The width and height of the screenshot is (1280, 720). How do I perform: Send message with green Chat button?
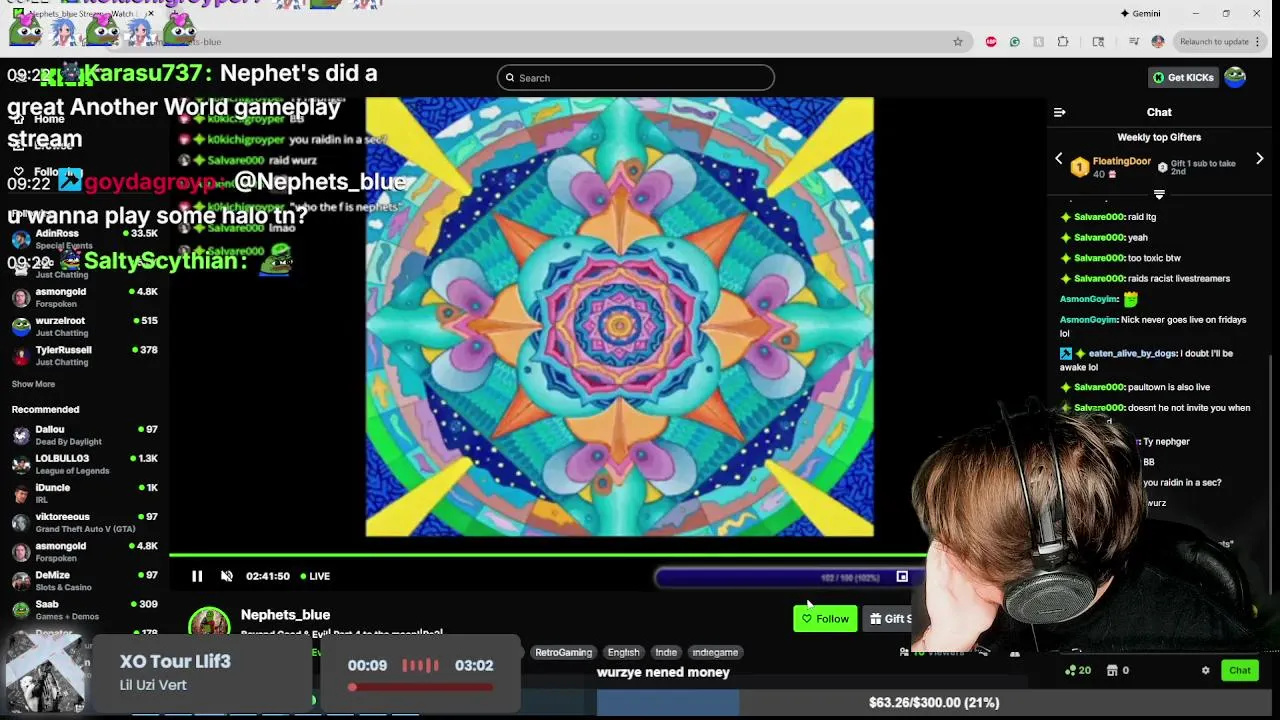(x=1240, y=671)
